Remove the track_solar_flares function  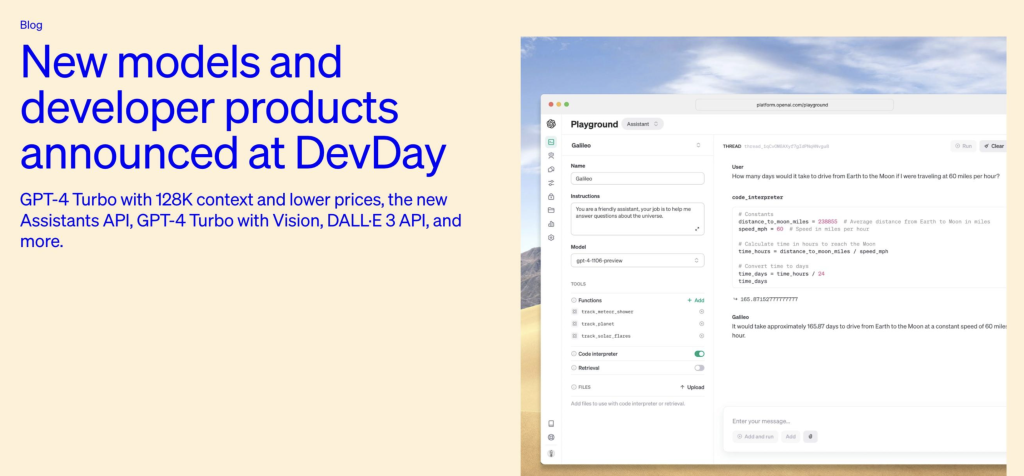[701, 336]
